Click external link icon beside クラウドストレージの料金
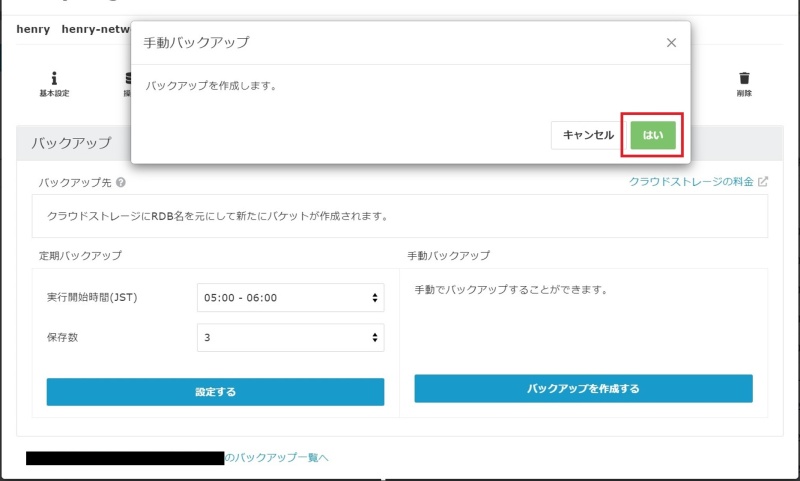Screen dimensions: 800x481 (x=763, y=182)
